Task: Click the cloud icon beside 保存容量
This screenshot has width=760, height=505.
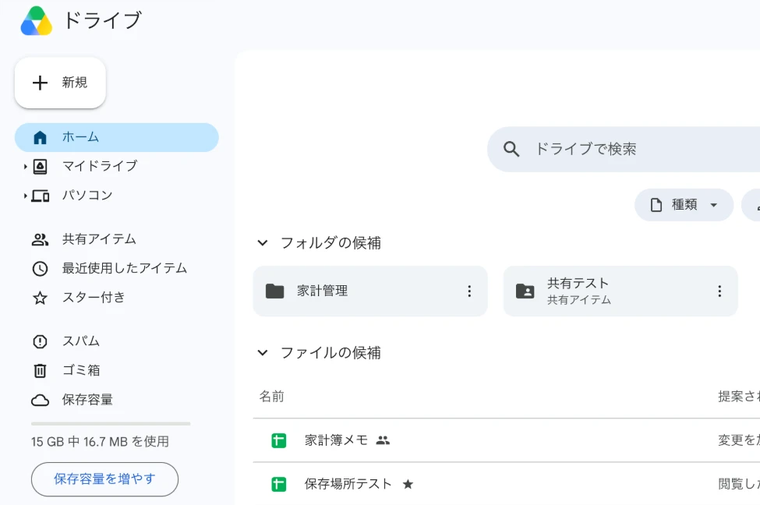Action: 40,400
